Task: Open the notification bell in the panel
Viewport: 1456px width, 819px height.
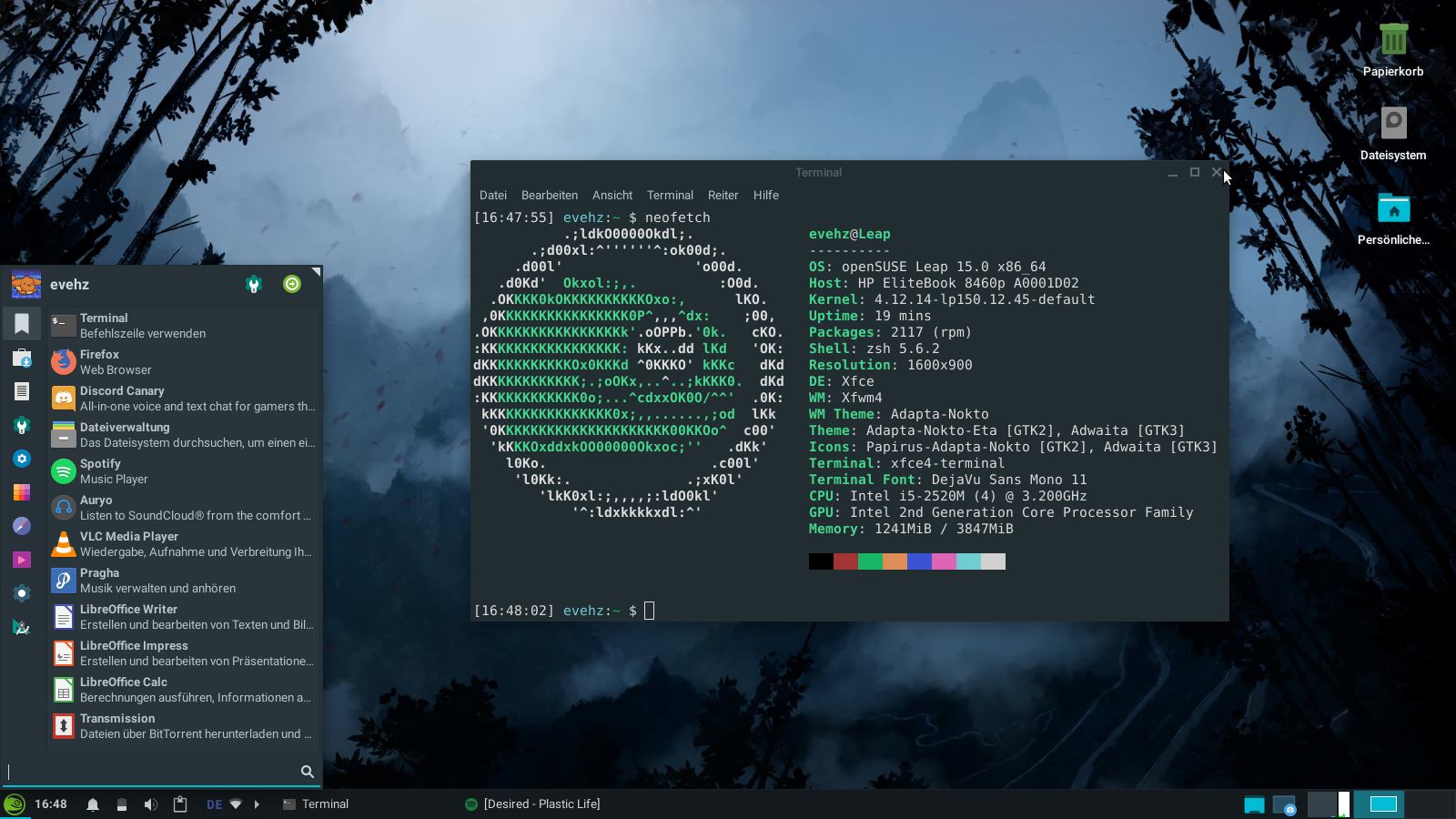Action: coord(93,804)
